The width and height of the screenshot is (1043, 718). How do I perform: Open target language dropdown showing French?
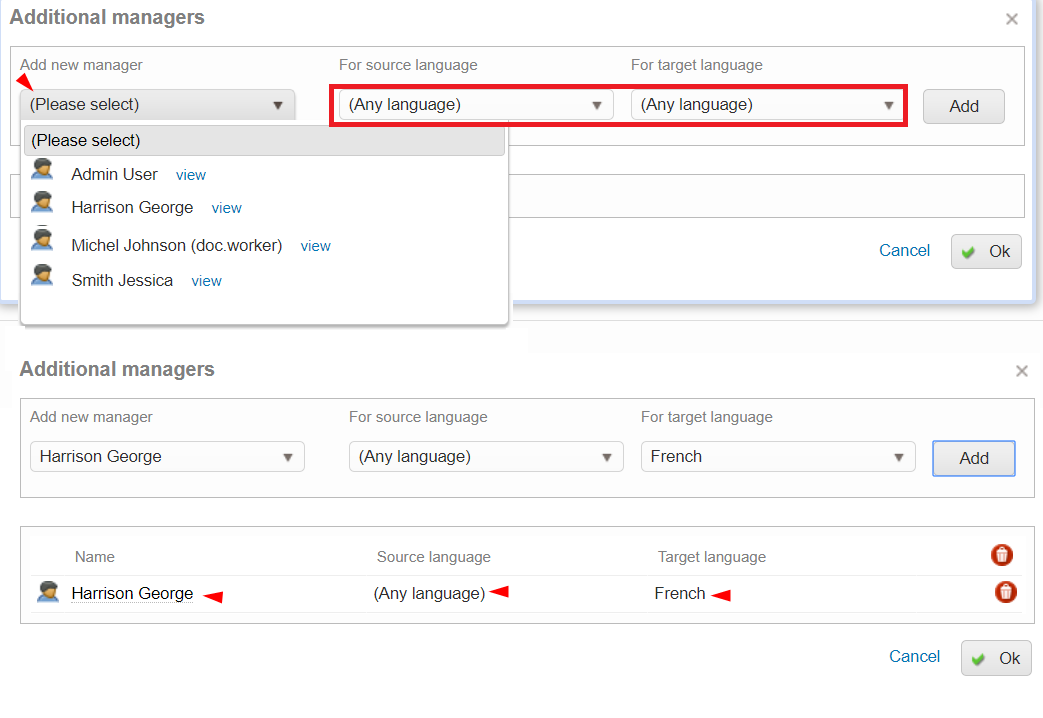click(777, 457)
